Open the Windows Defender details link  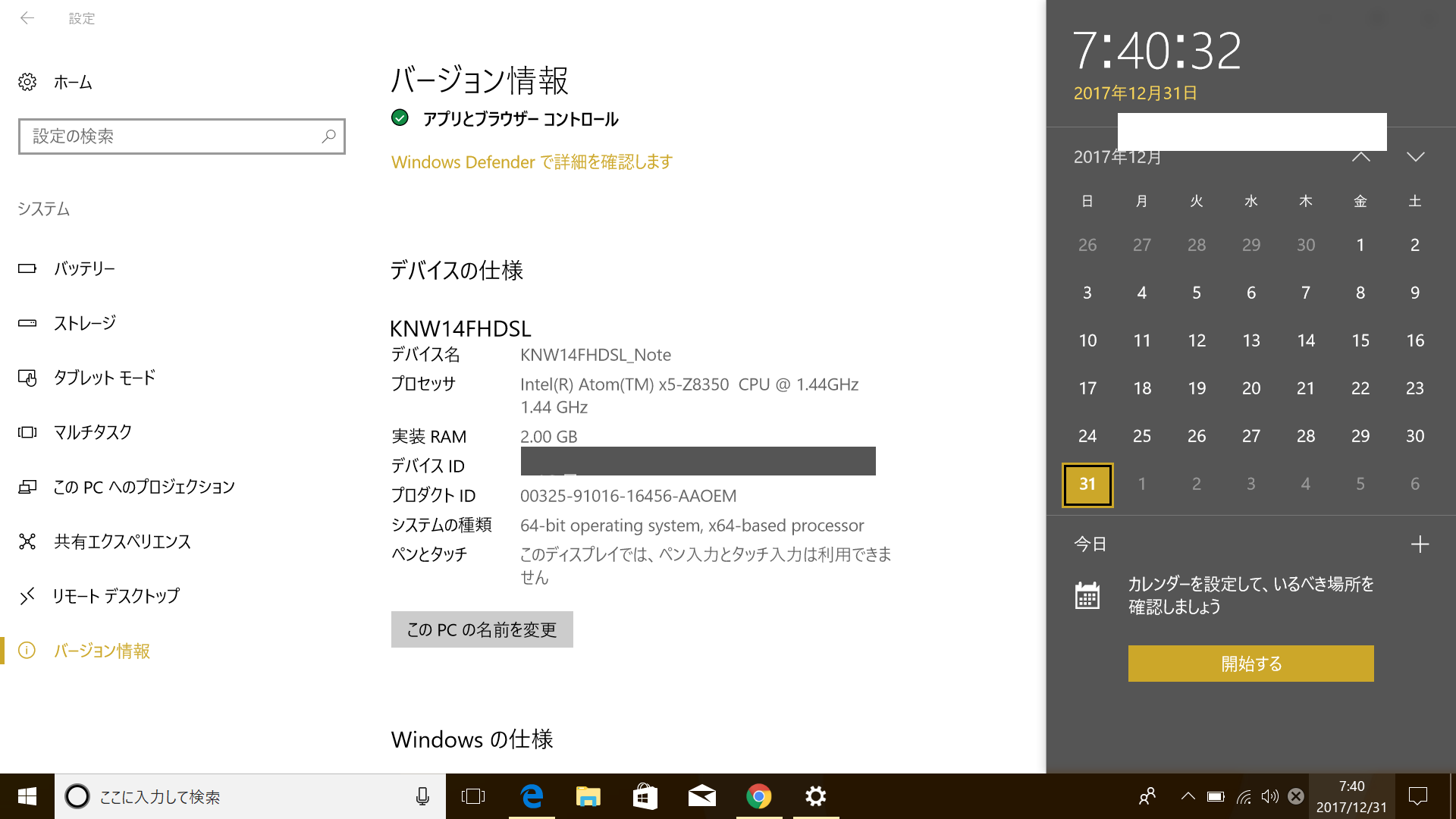pyautogui.click(x=532, y=162)
